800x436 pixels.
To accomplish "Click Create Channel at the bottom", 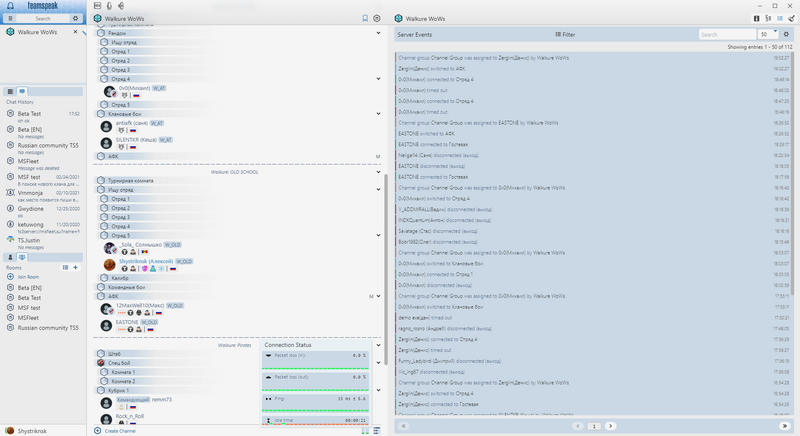I will 120,431.
